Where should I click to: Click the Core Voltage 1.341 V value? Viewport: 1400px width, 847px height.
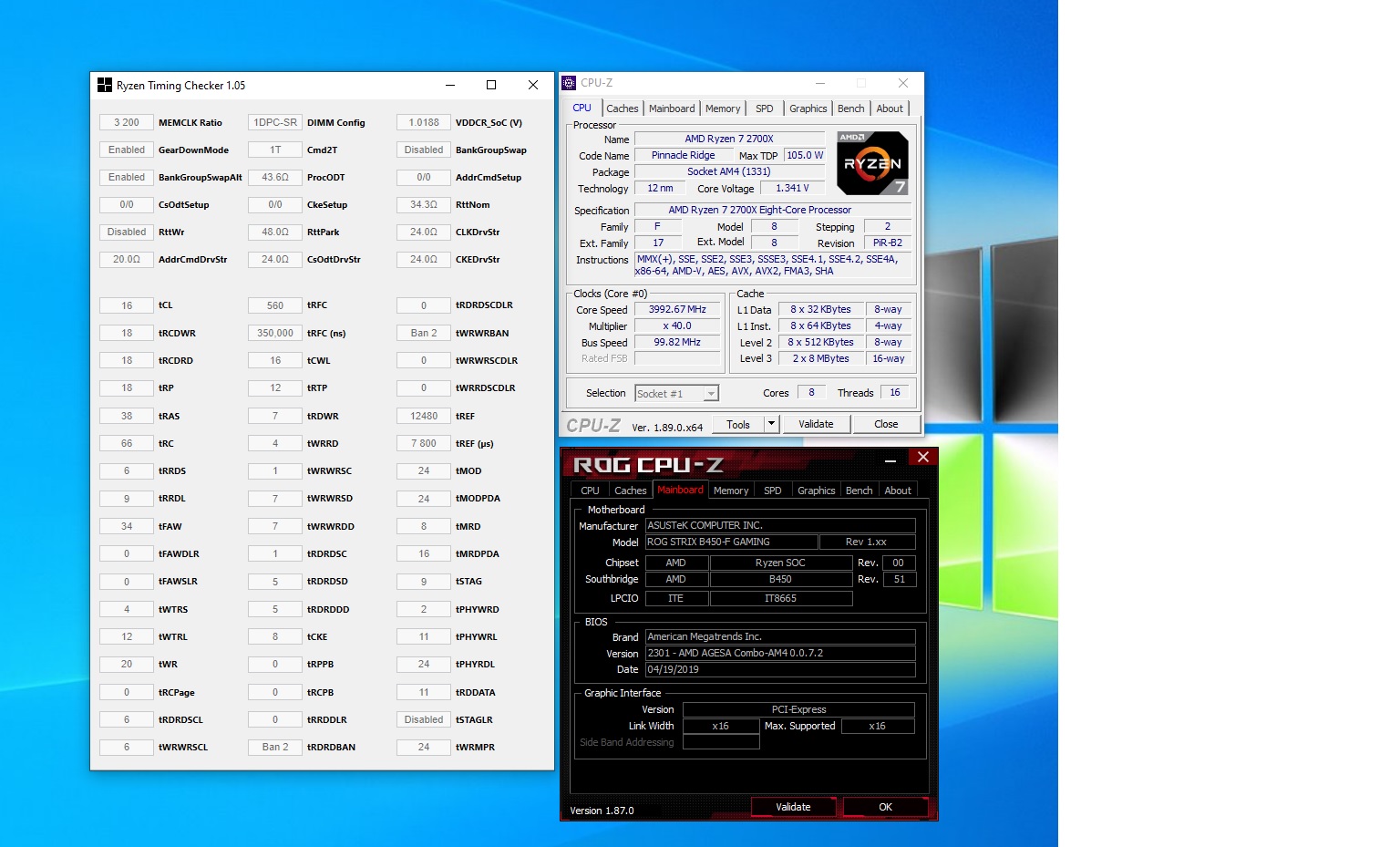(x=792, y=189)
